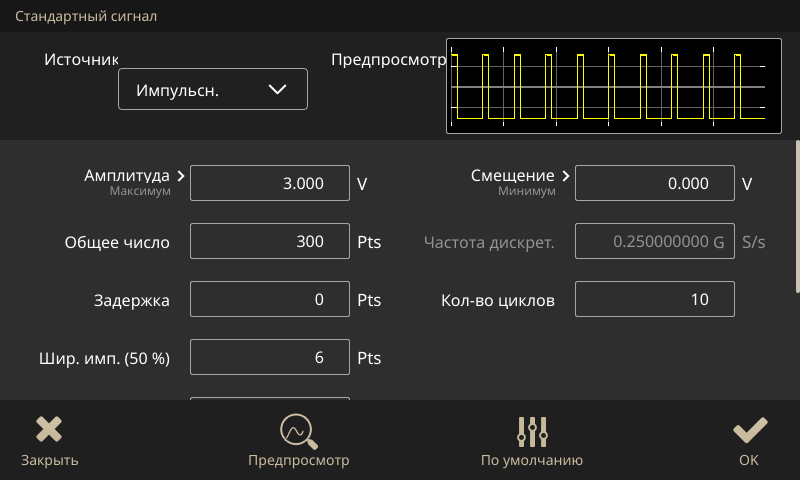The height and width of the screenshot is (480, 800).
Task: Select the Амплитуда value field 3.000
Action: click(x=270, y=184)
